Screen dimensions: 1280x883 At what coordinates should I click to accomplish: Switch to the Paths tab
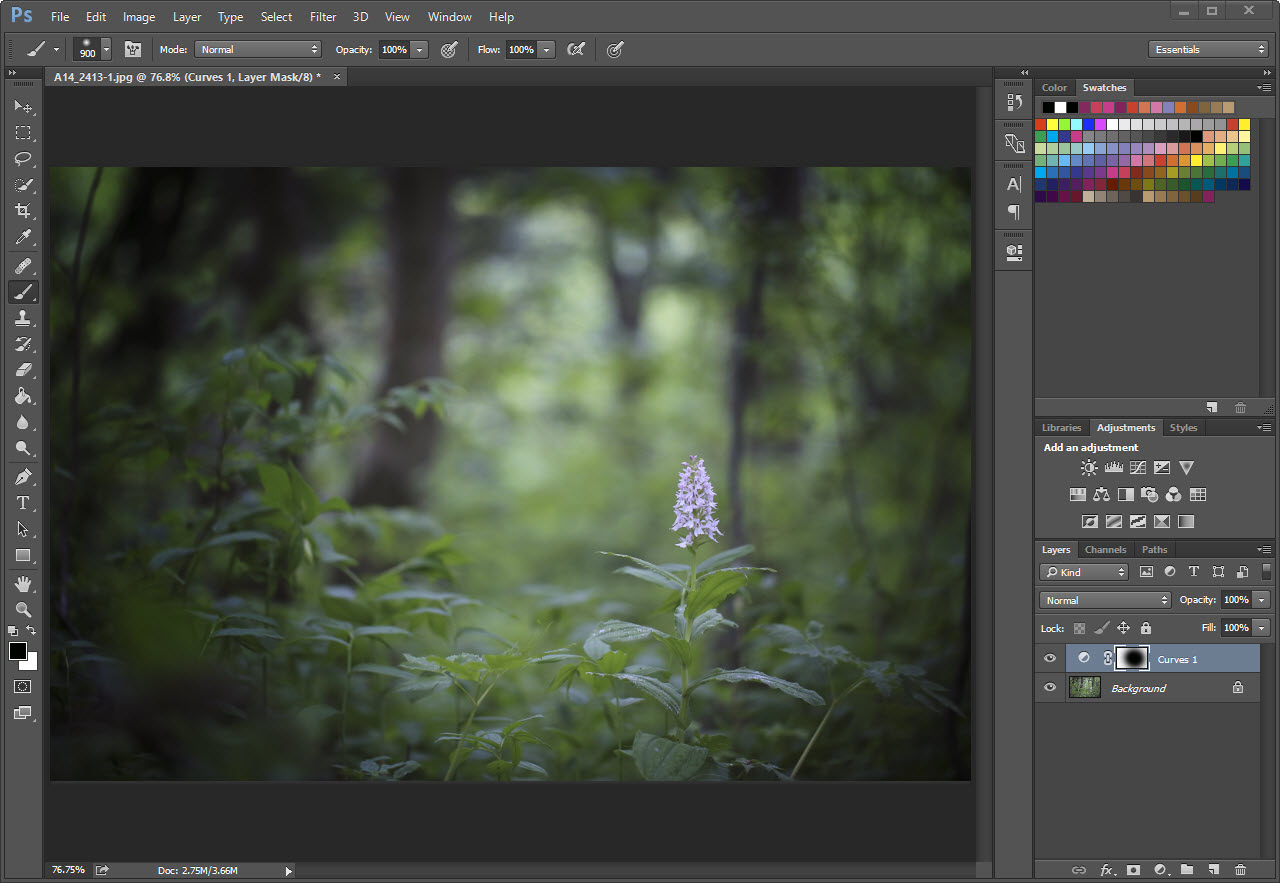click(x=1154, y=549)
